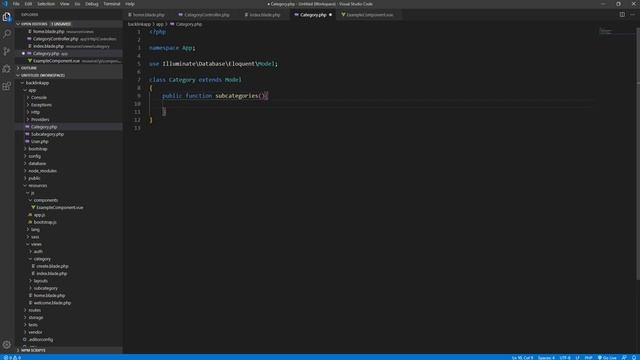Open the File menu
The width and height of the screenshot is (640, 360).
click(16, 4)
